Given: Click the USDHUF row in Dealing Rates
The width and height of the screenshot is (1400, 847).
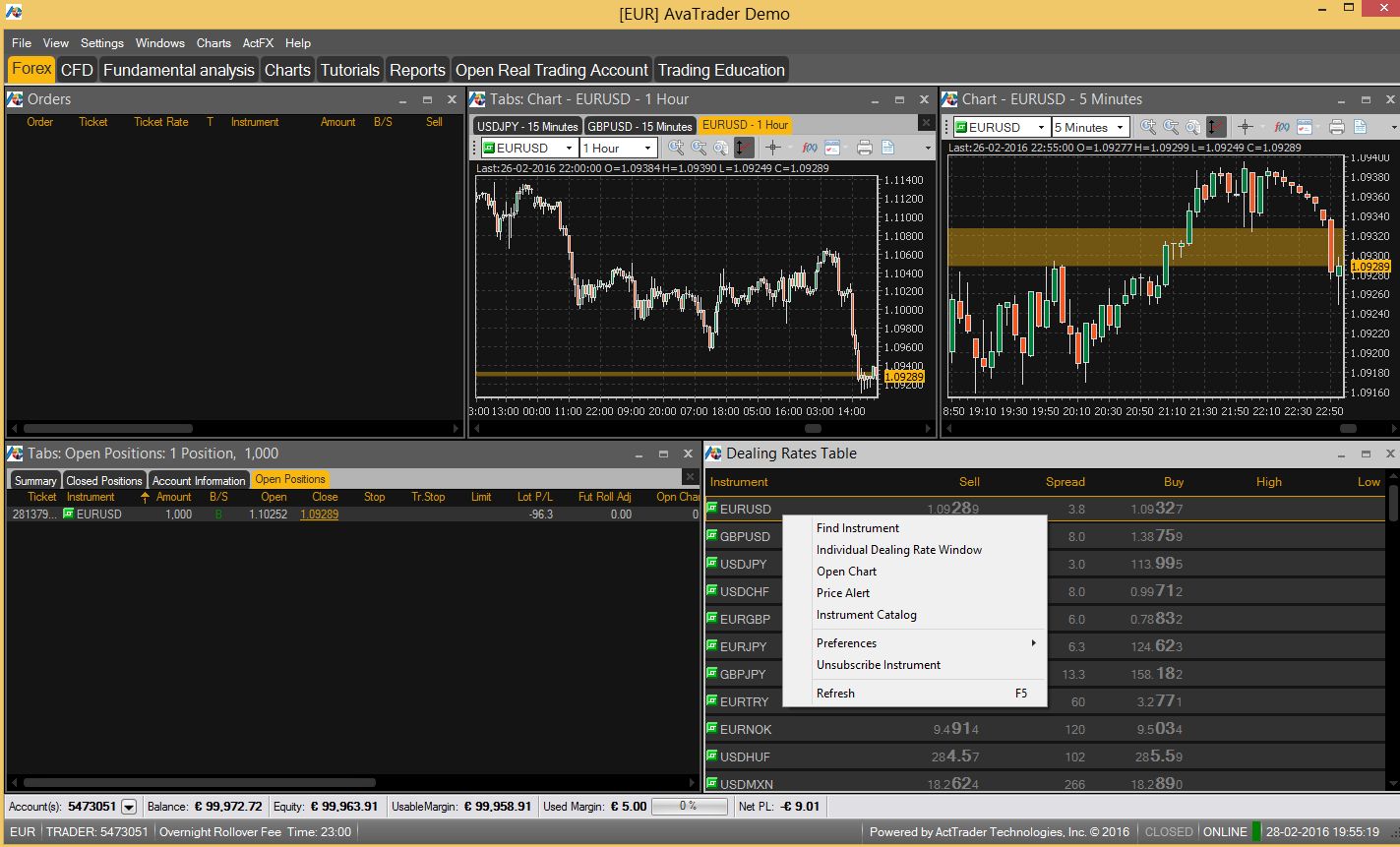Looking at the screenshot, I should coord(1045,756).
